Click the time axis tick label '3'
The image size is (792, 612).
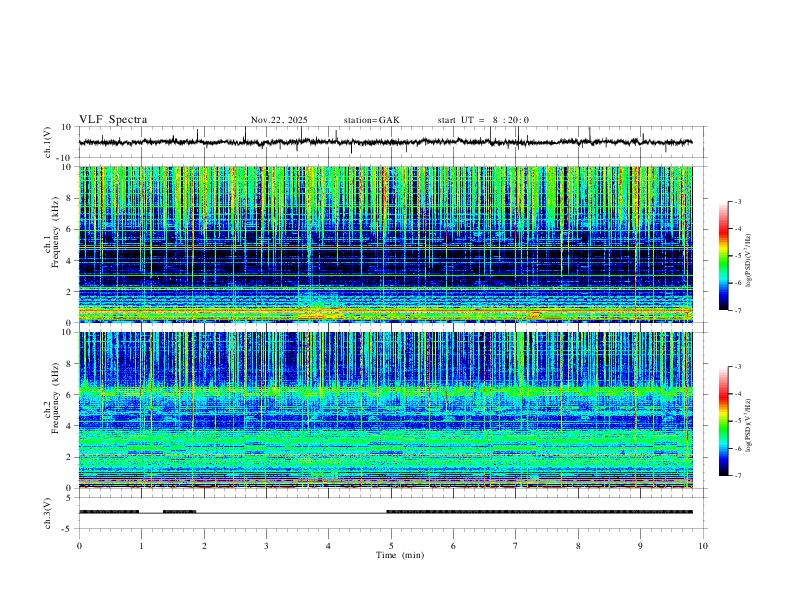tap(266, 546)
